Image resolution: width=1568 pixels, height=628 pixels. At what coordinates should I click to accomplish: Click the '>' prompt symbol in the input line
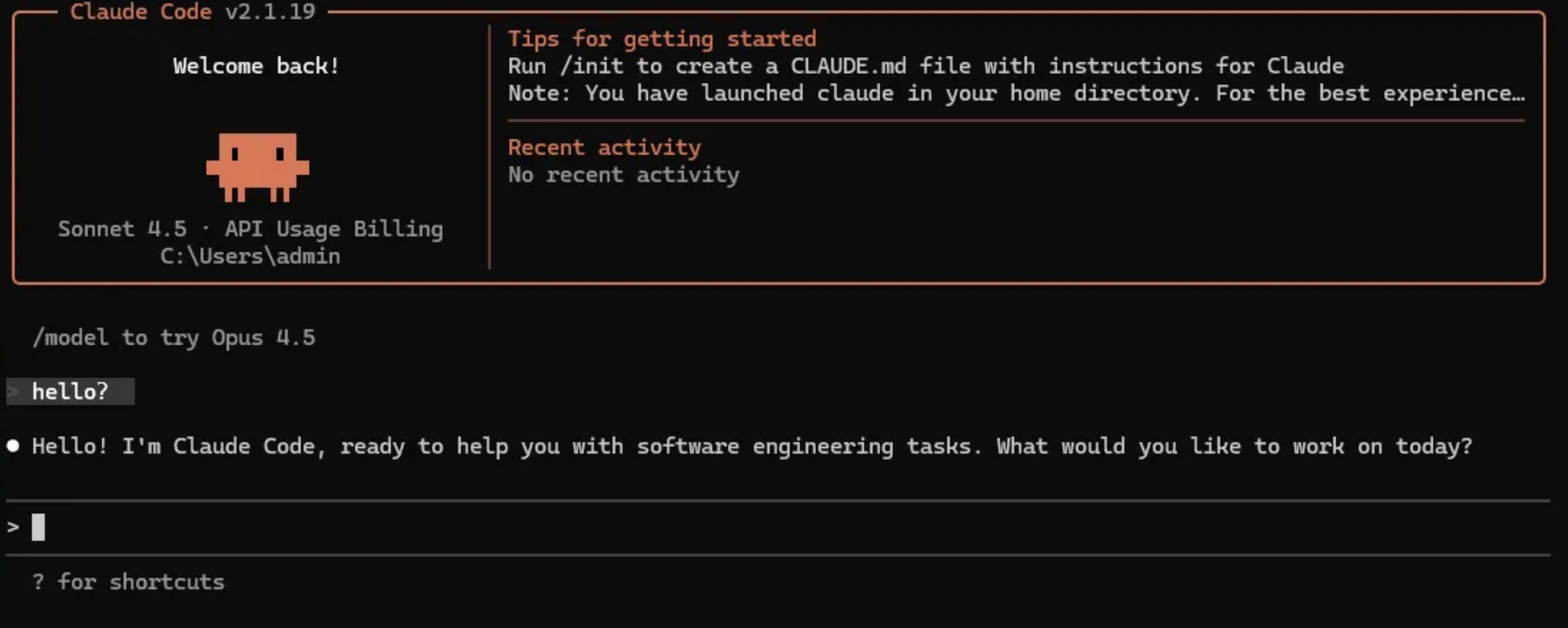13,527
